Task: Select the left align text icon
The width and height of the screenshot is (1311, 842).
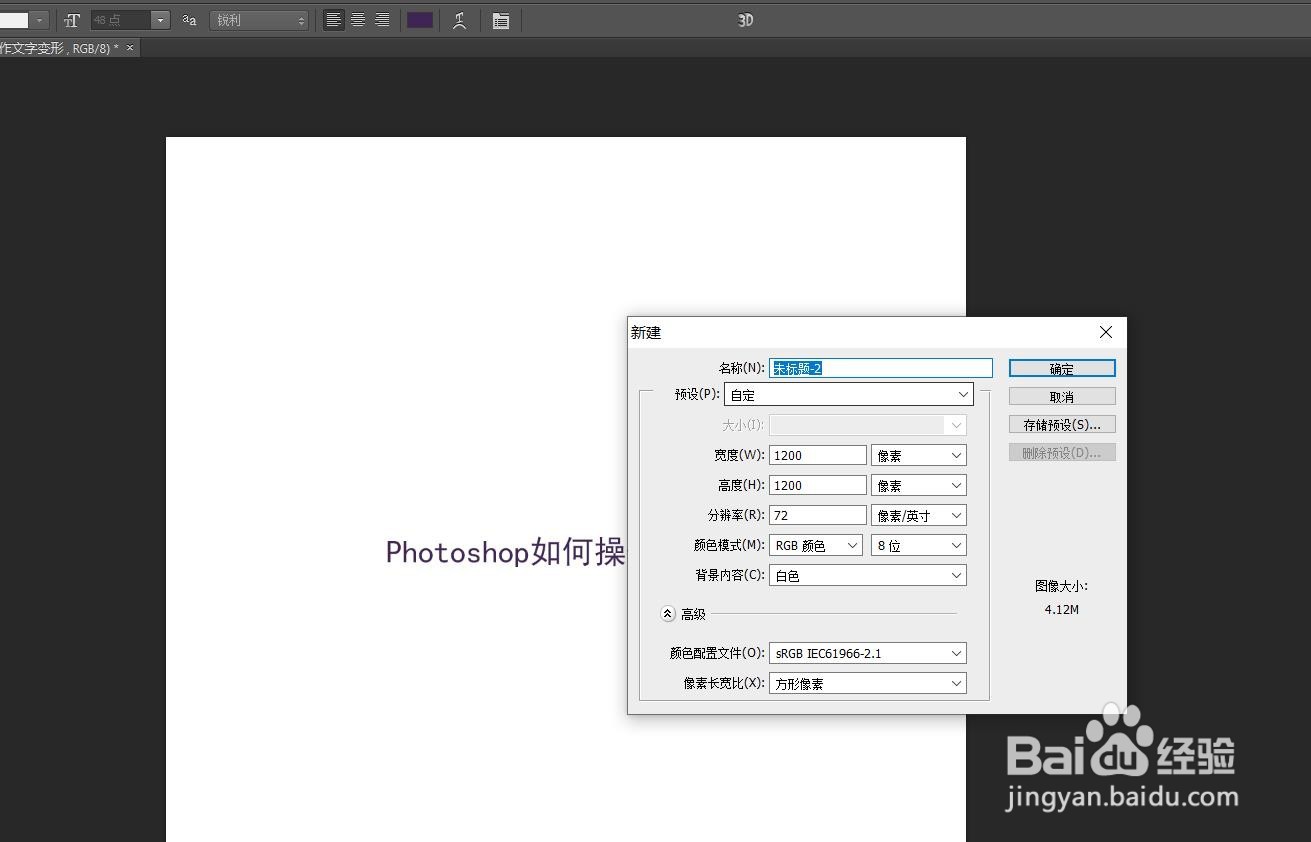Action: click(x=333, y=20)
